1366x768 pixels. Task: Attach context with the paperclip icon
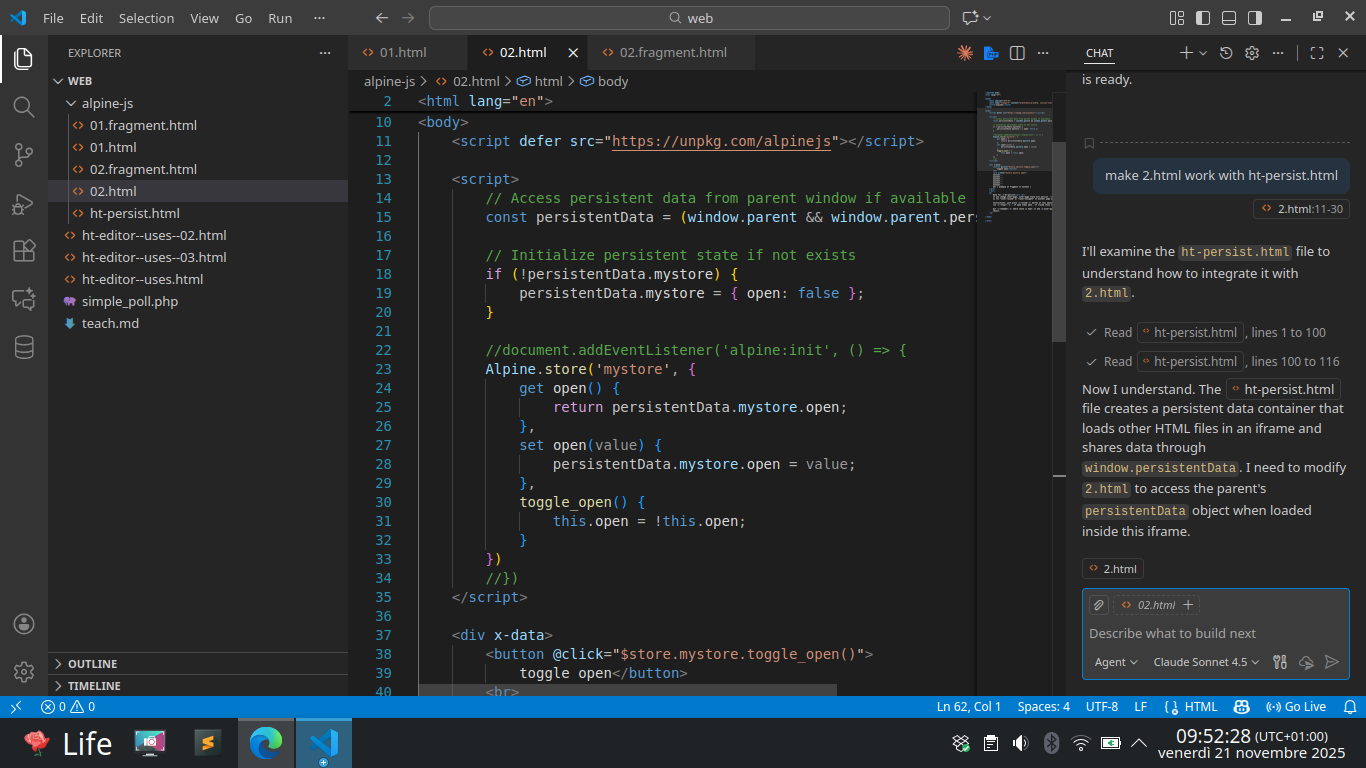pyautogui.click(x=1098, y=605)
